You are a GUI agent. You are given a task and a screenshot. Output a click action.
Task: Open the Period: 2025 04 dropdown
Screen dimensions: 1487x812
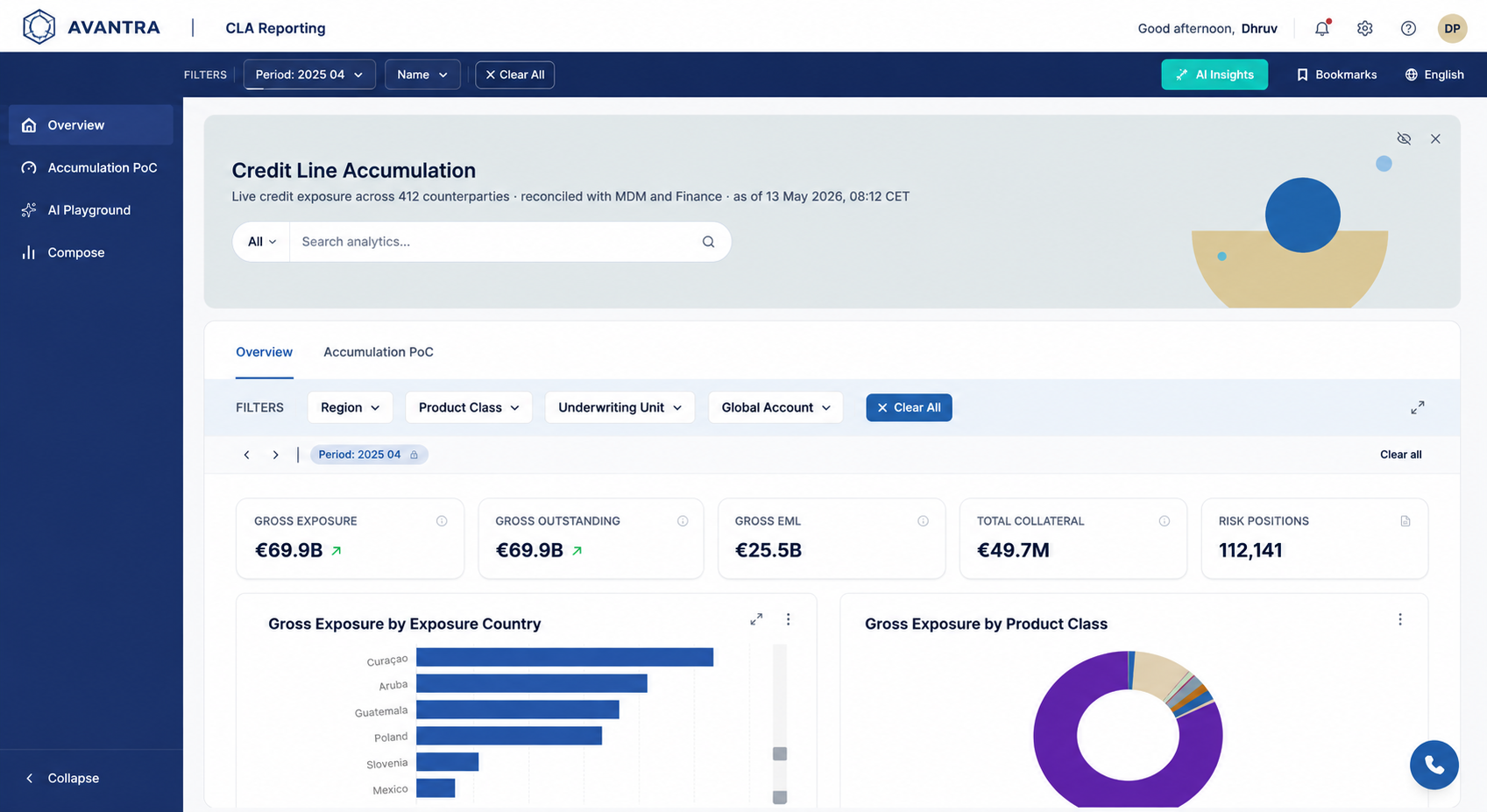(309, 74)
